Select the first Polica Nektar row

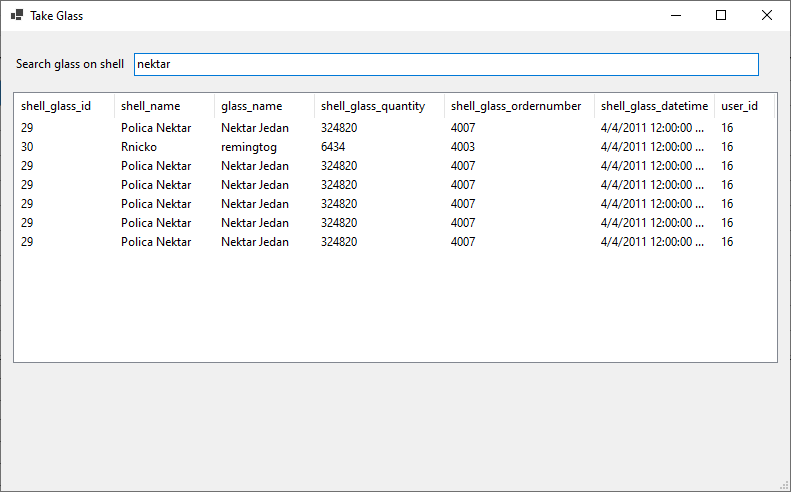(156, 128)
